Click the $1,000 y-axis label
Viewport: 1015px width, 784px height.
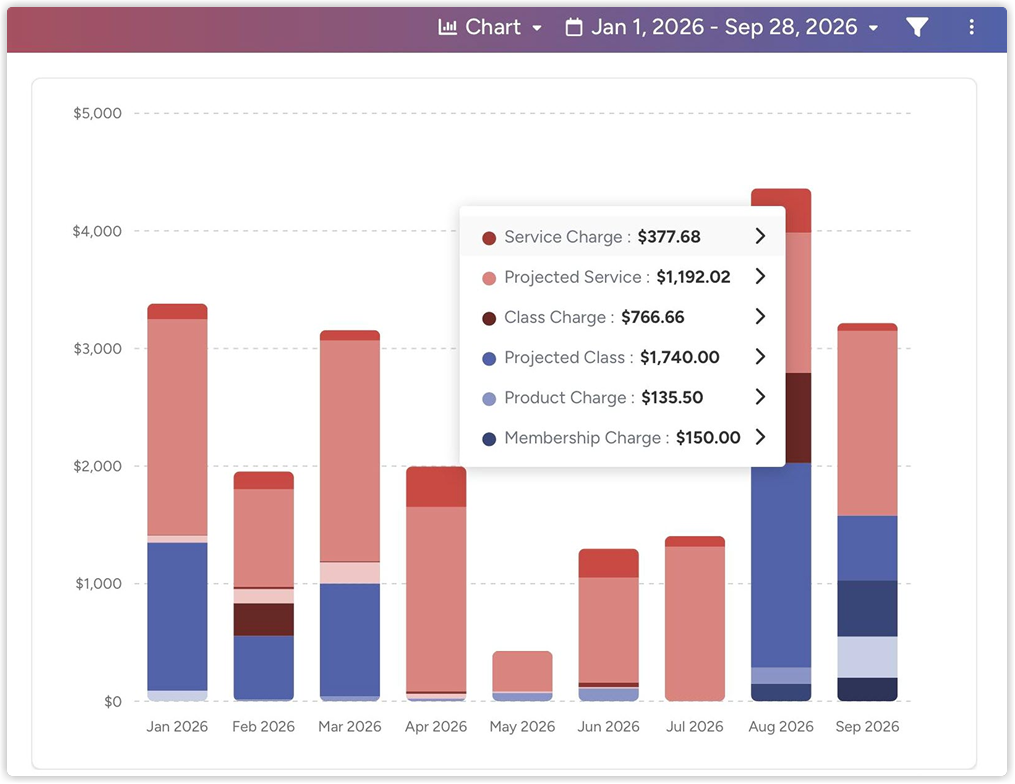98,583
